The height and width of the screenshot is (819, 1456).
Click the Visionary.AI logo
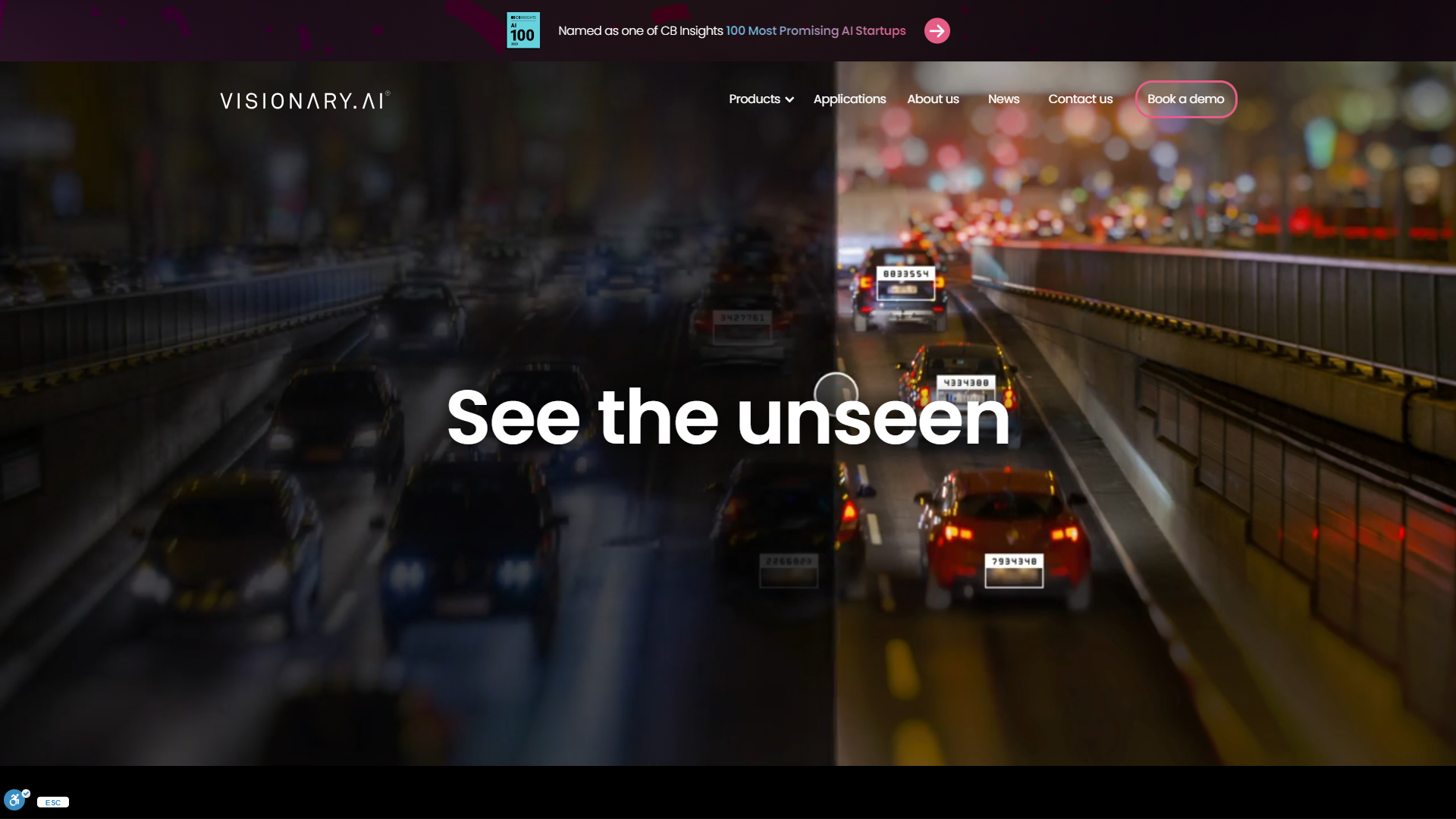[305, 100]
